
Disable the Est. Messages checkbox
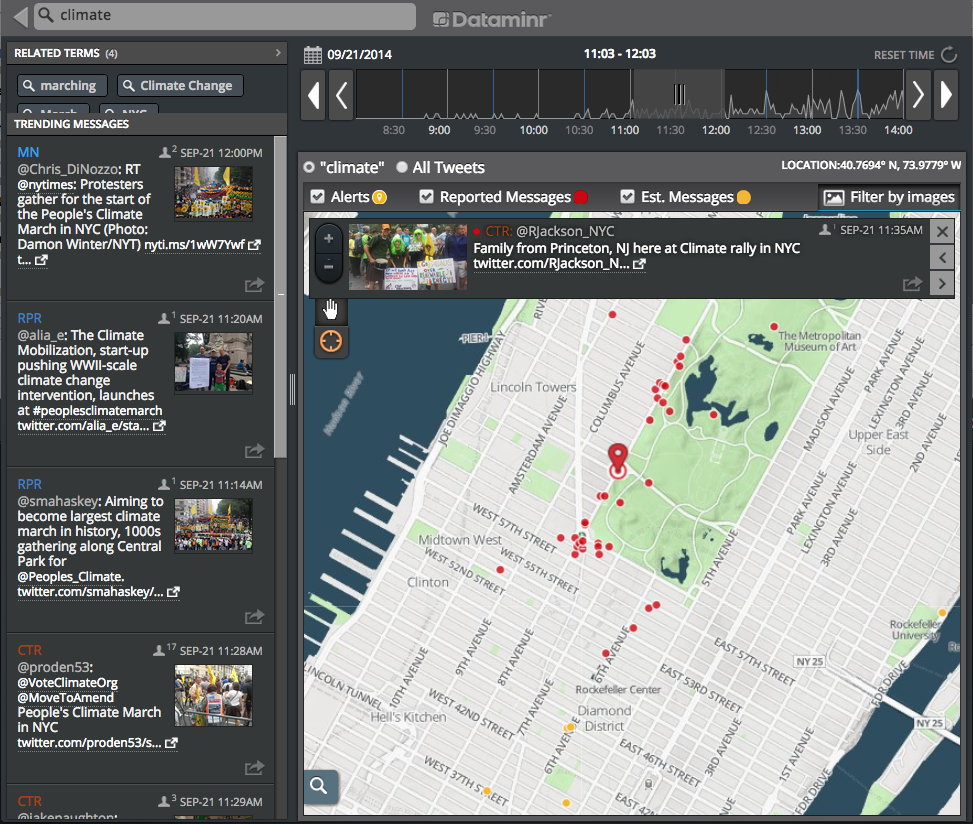coord(627,197)
